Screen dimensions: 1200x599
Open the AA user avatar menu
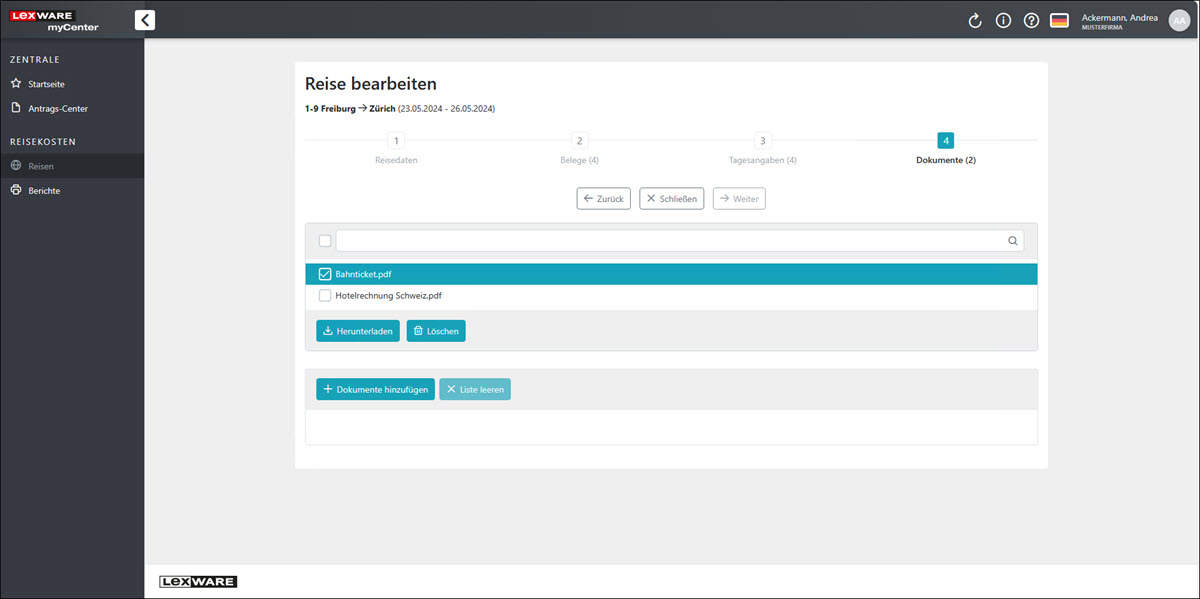(x=1179, y=21)
